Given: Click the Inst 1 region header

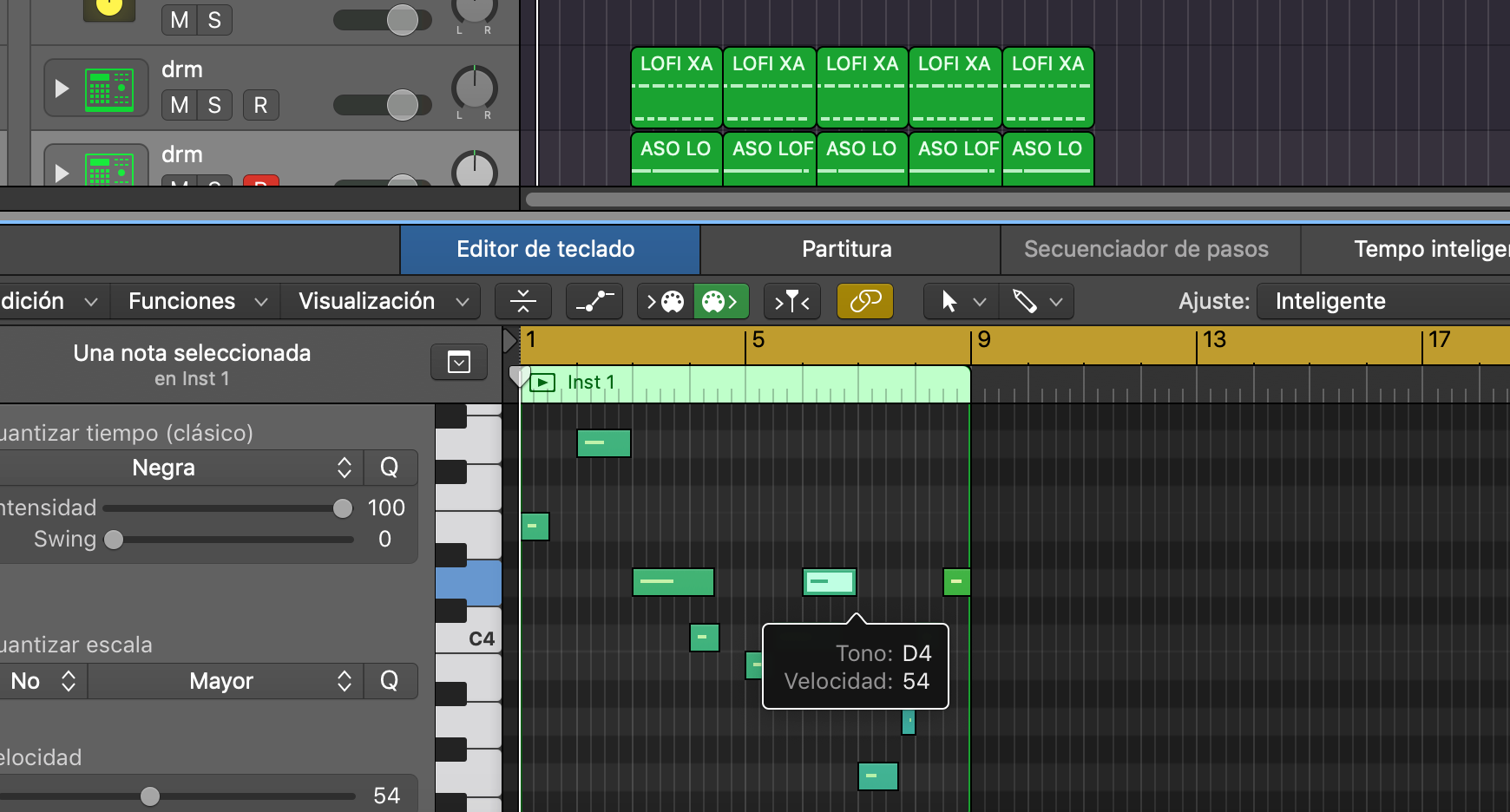Looking at the screenshot, I should pyautogui.click(x=745, y=383).
